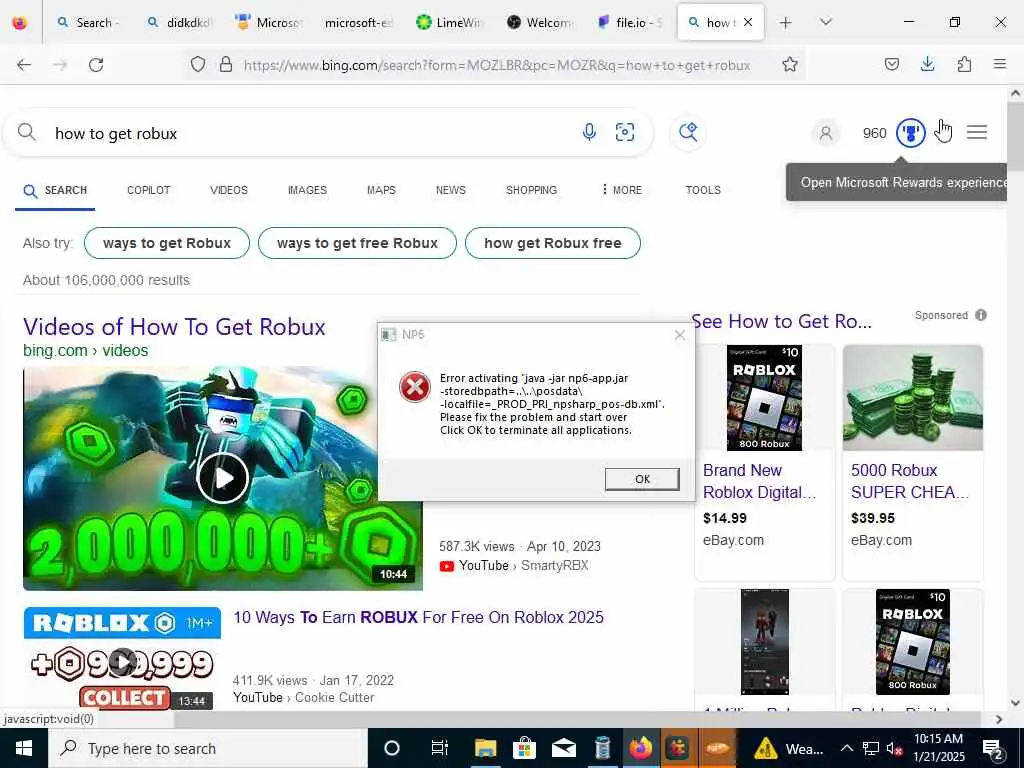
Task: Open Bing deep search round icon
Action: [x=688, y=133]
